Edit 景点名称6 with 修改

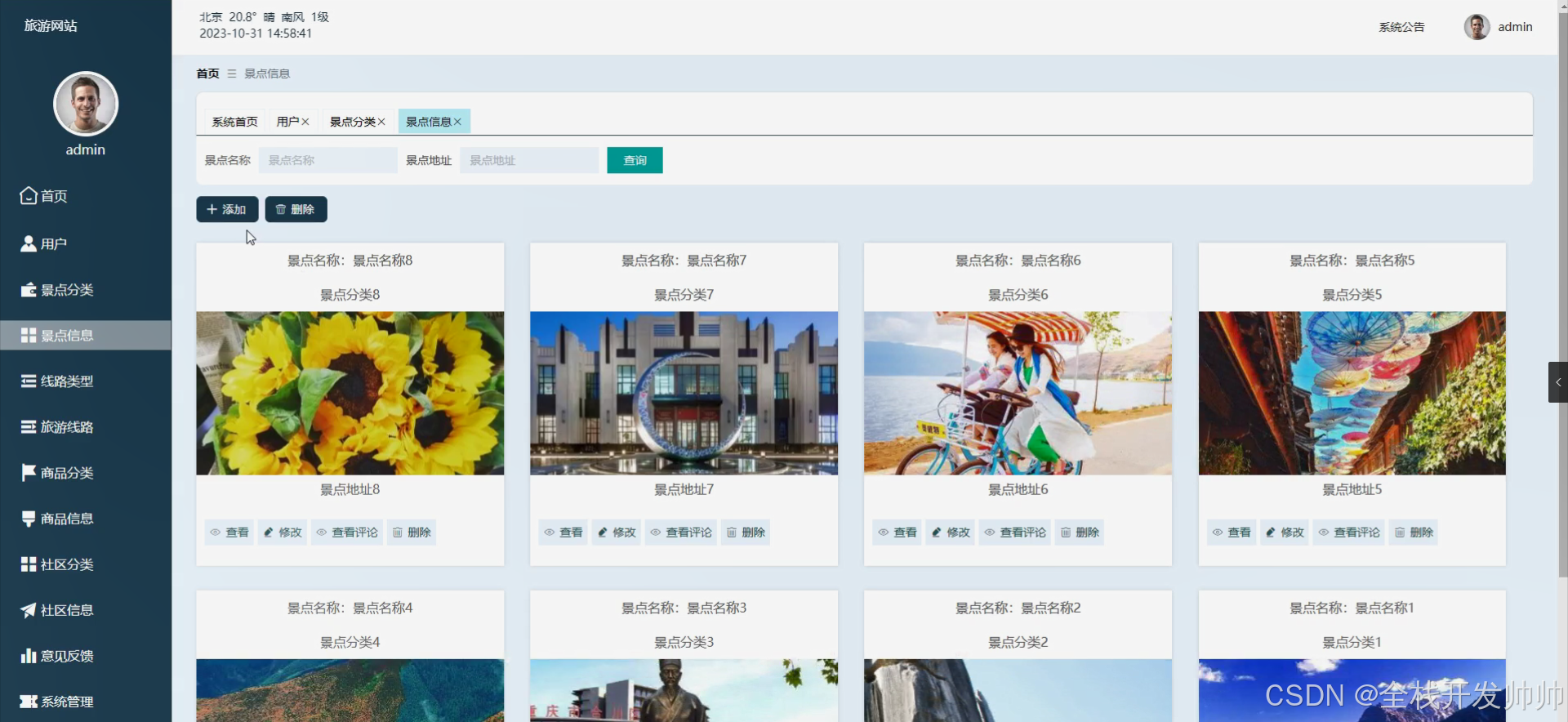click(x=950, y=533)
